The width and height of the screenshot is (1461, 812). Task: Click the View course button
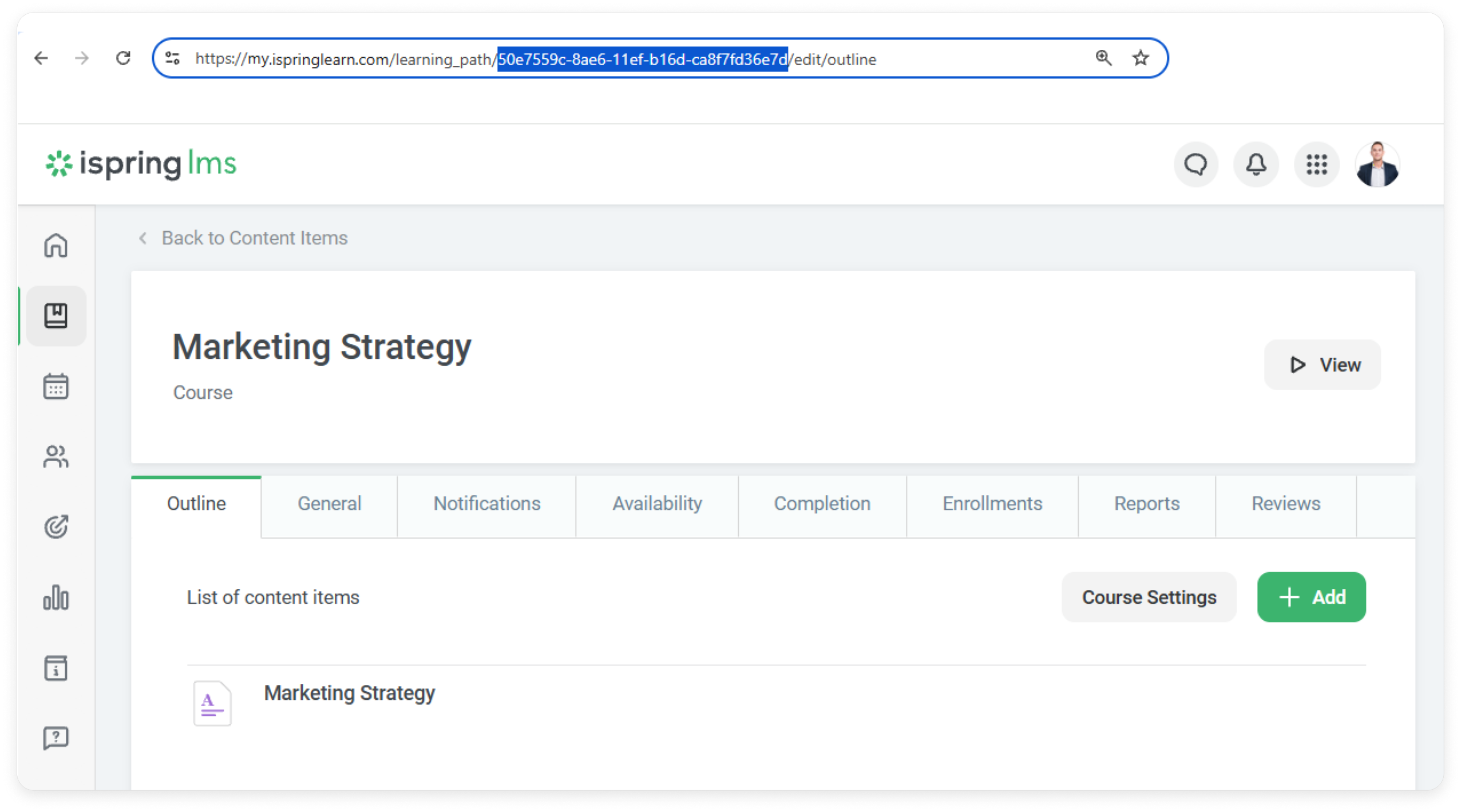[1322, 365]
